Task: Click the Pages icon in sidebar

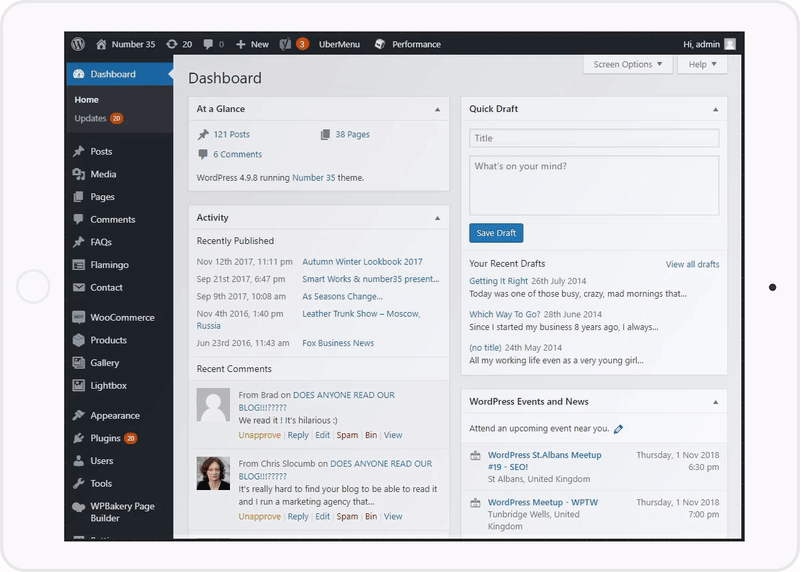Action: click(x=79, y=196)
